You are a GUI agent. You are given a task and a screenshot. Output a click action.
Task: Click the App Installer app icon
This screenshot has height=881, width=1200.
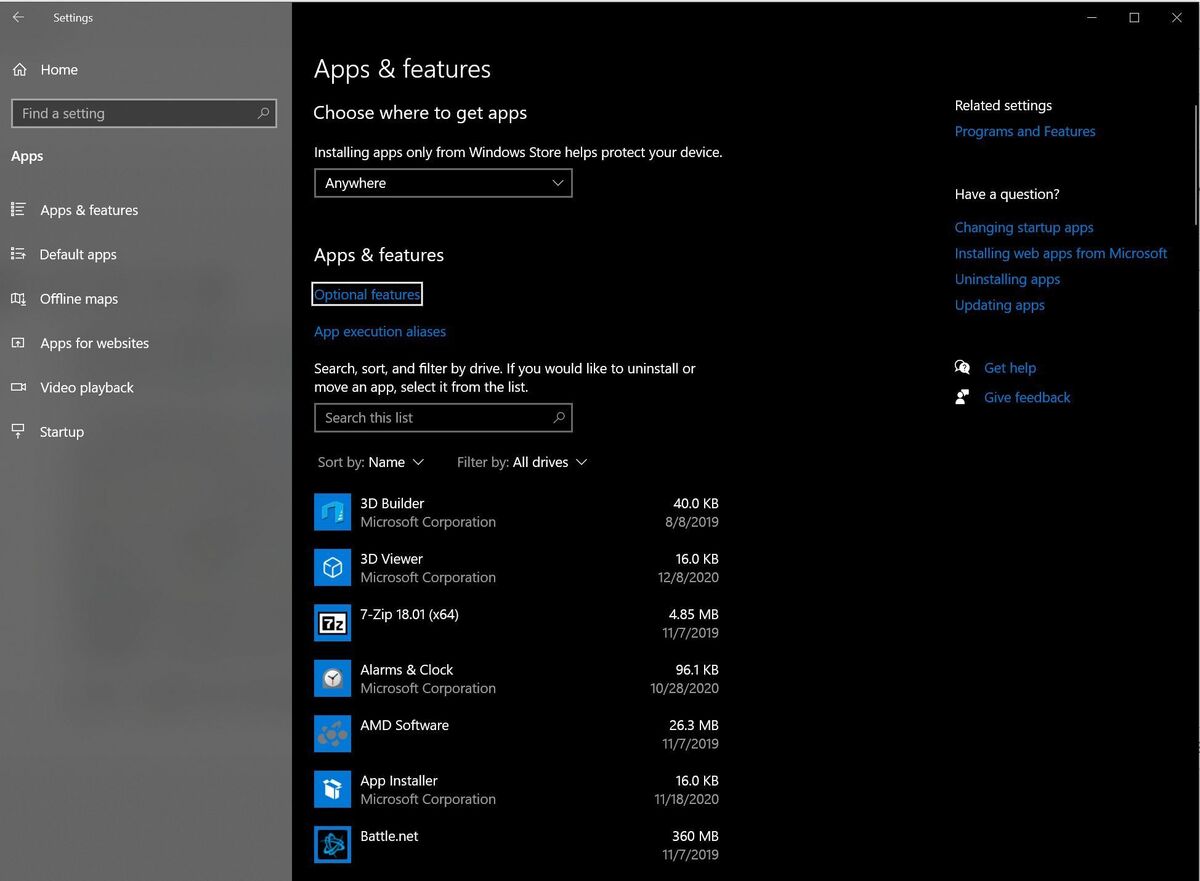[x=332, y=789]
